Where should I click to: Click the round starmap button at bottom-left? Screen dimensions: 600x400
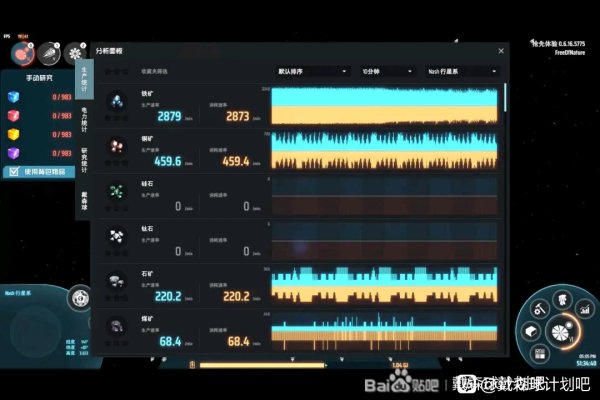80,298
